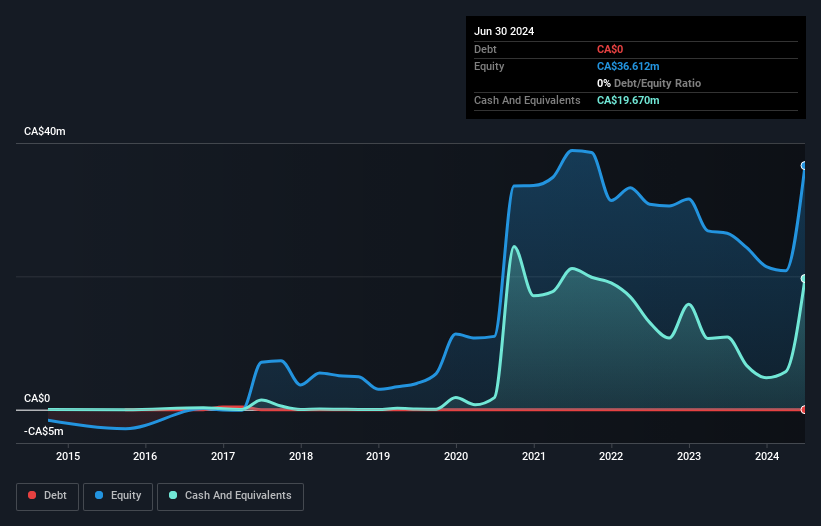Click the 2017 x-axis label

[223, 456]
